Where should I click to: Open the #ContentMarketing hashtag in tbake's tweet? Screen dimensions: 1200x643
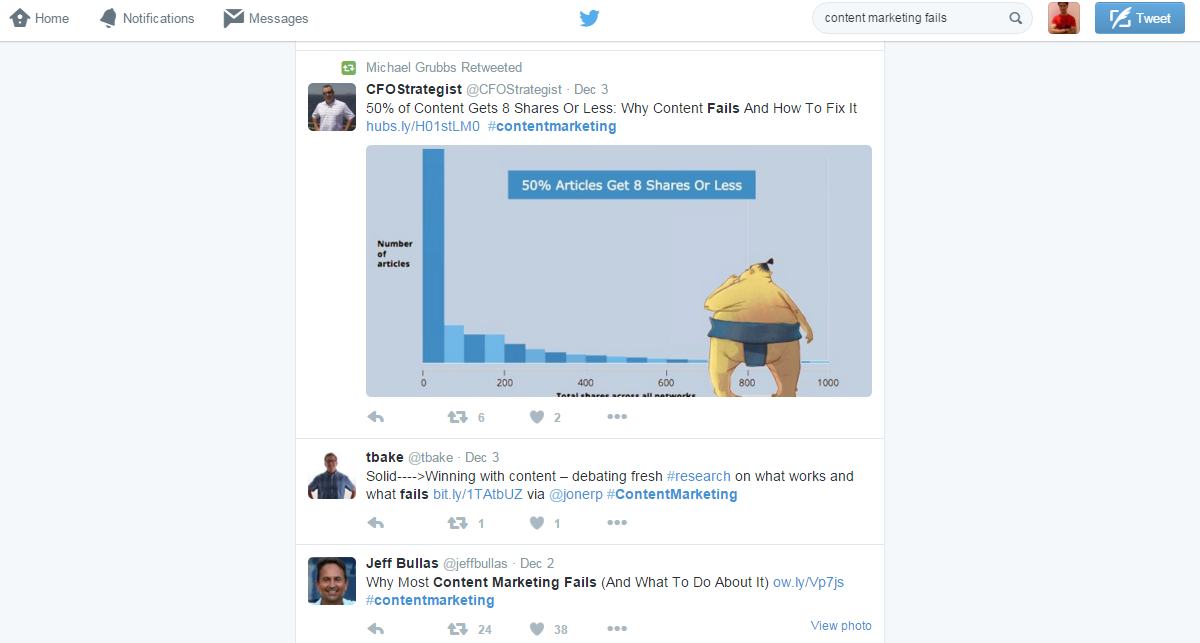(672, 494)
